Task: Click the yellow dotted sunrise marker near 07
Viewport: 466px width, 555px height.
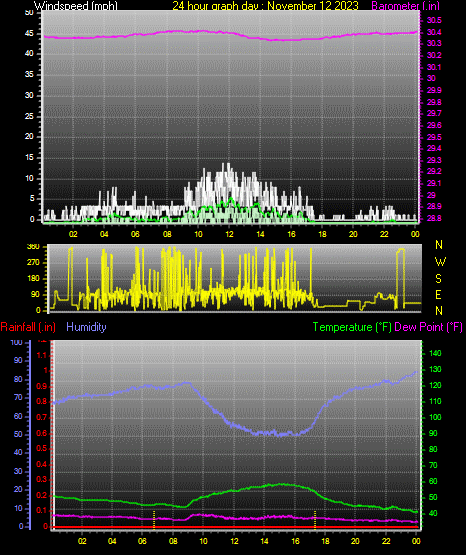Action: point(154,520)
